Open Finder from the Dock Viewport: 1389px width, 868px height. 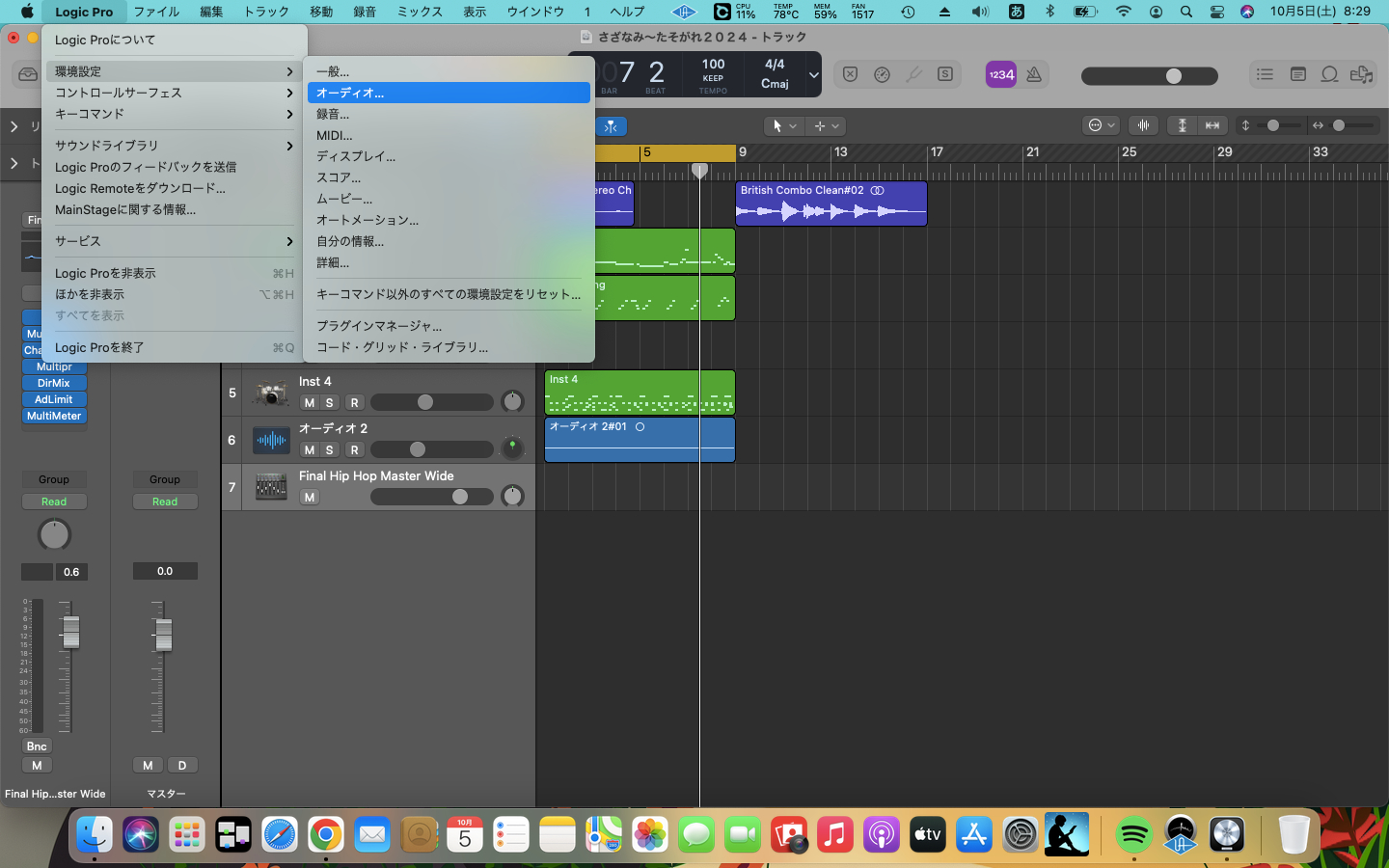click(x=95, y=834)
